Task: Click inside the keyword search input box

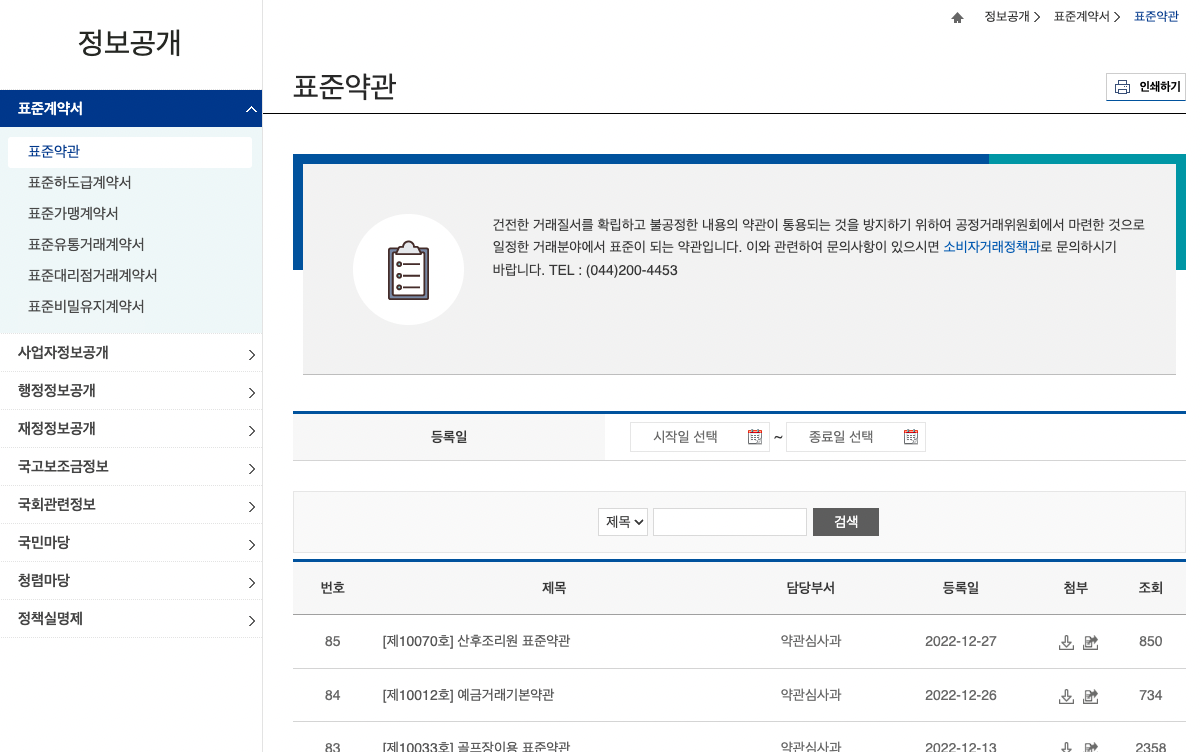Action: pos(729,521)
